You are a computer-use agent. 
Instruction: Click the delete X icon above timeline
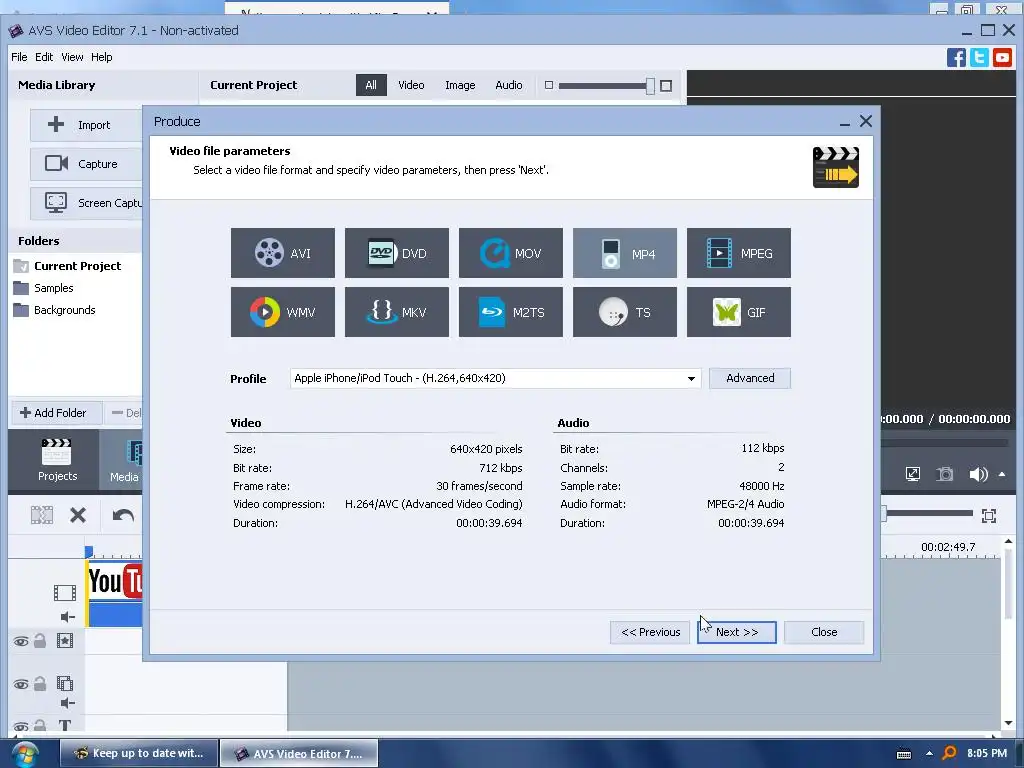click(x=78, y=515)
